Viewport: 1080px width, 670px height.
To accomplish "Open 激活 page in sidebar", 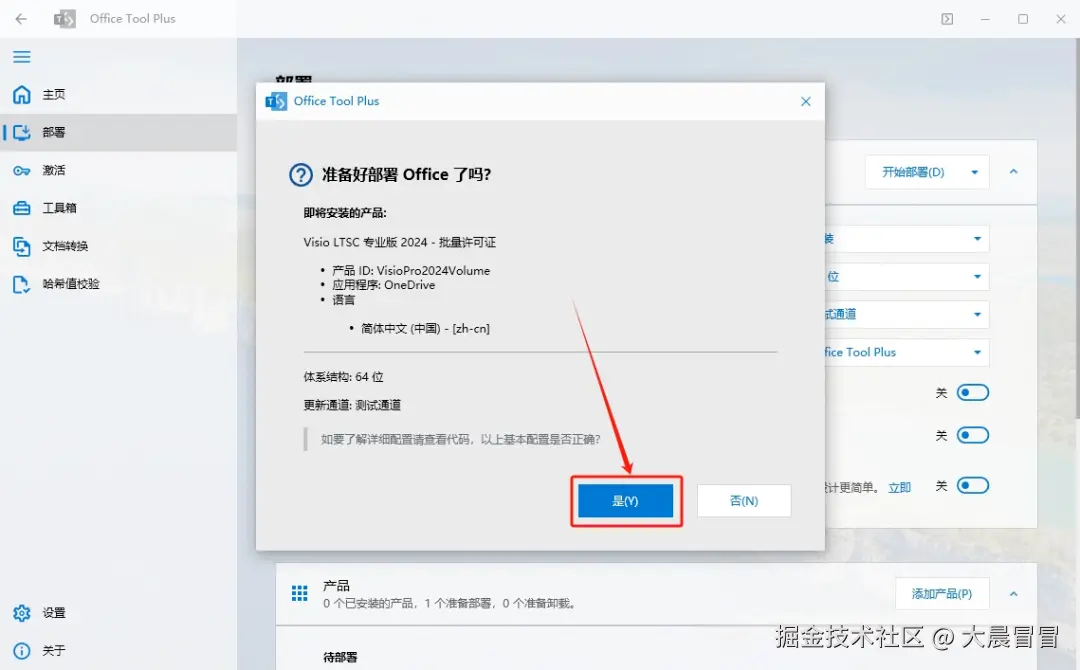I will [118, 170].
